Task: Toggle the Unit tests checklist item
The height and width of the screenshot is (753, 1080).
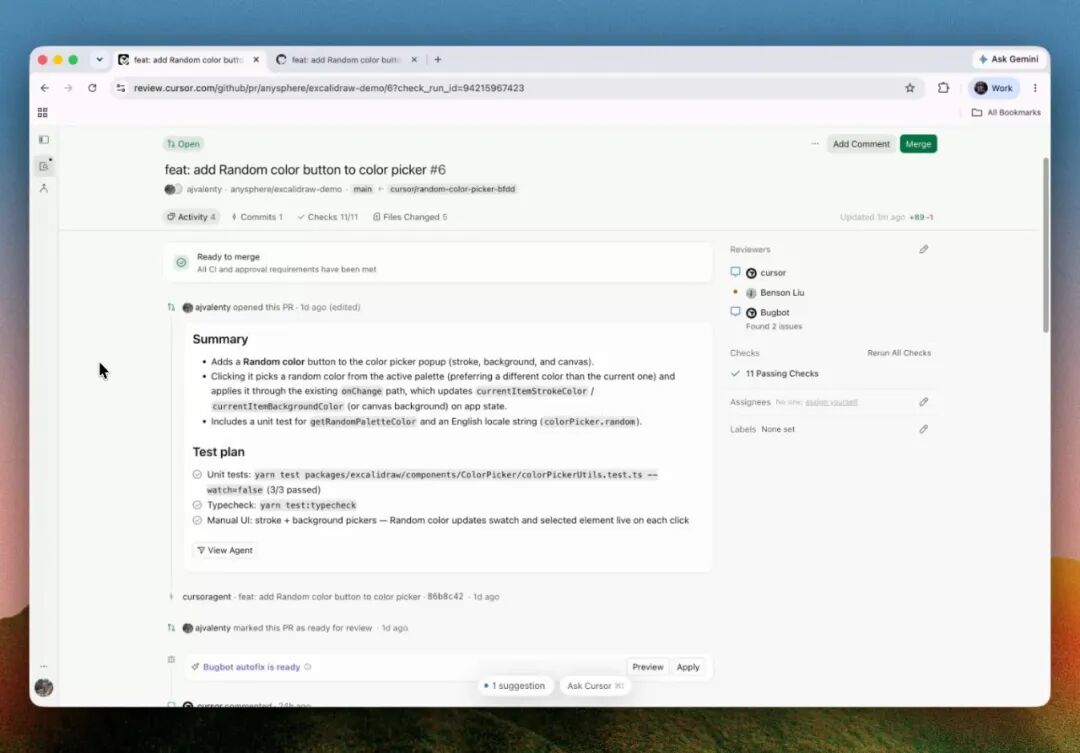Action: pos(197,475)
